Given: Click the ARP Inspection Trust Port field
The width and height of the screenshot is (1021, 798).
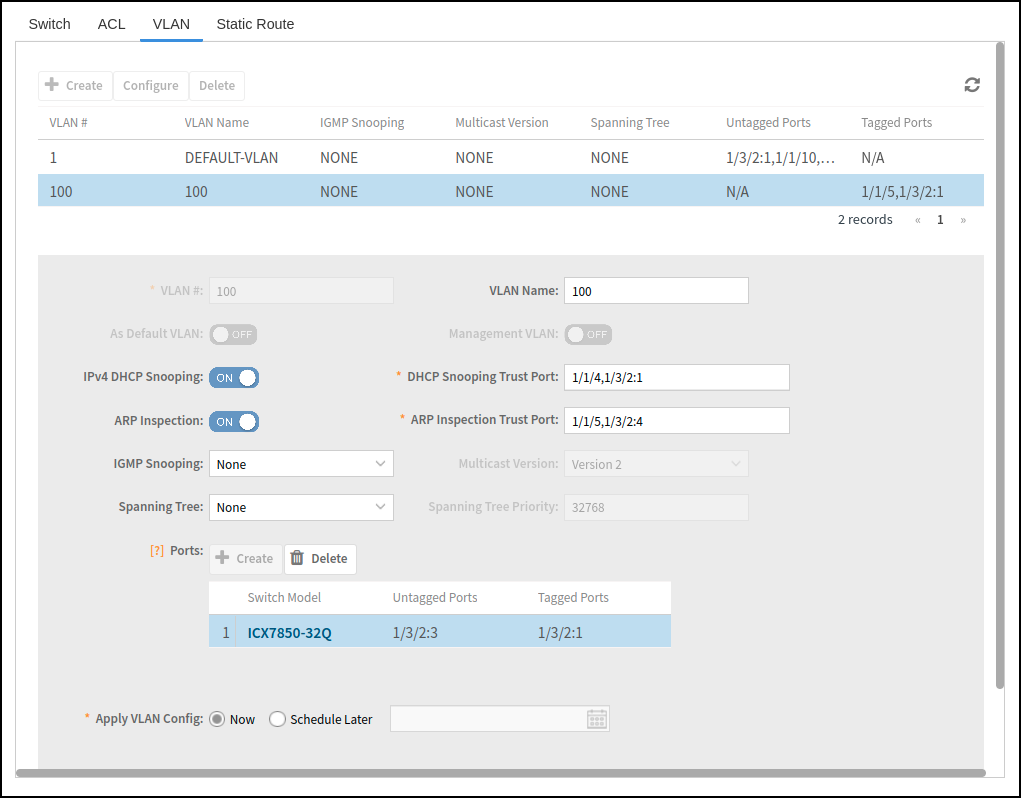Looking at the screenshot, I should (677, 421).
